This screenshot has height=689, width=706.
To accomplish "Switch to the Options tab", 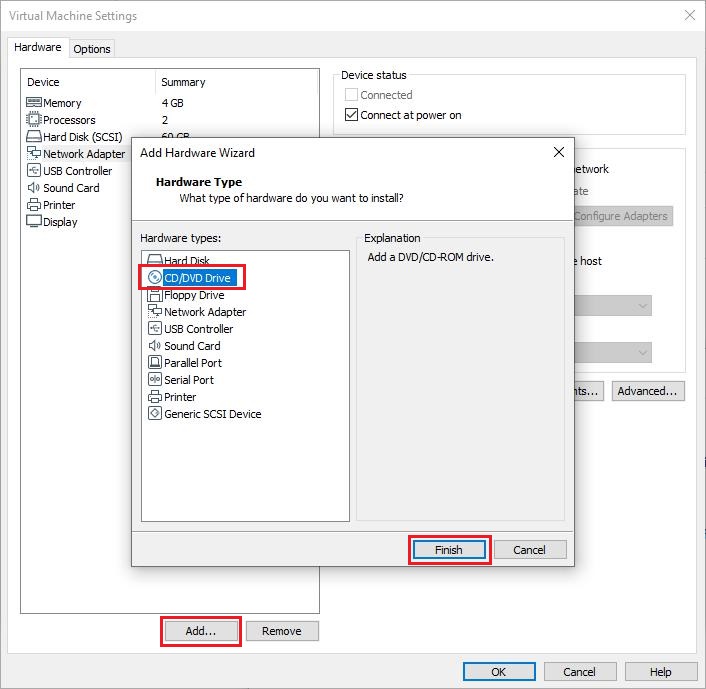I will click(x=92, y=48).
